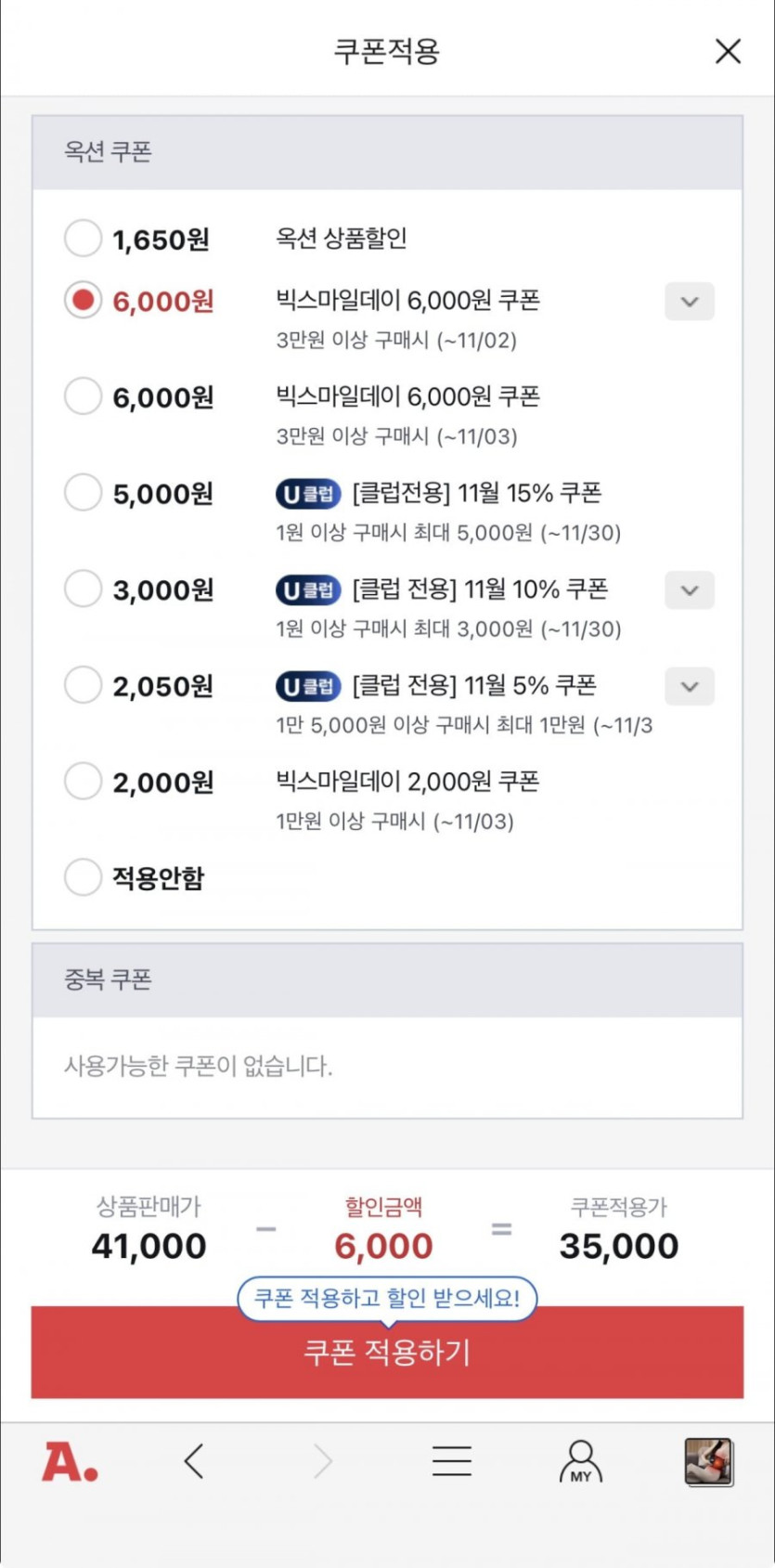Image resolution: width=775 pixels, height=1568 pixels.
Task: Expand the 11월 10% 쿠폰 dropdown
Action: [690, 590]
